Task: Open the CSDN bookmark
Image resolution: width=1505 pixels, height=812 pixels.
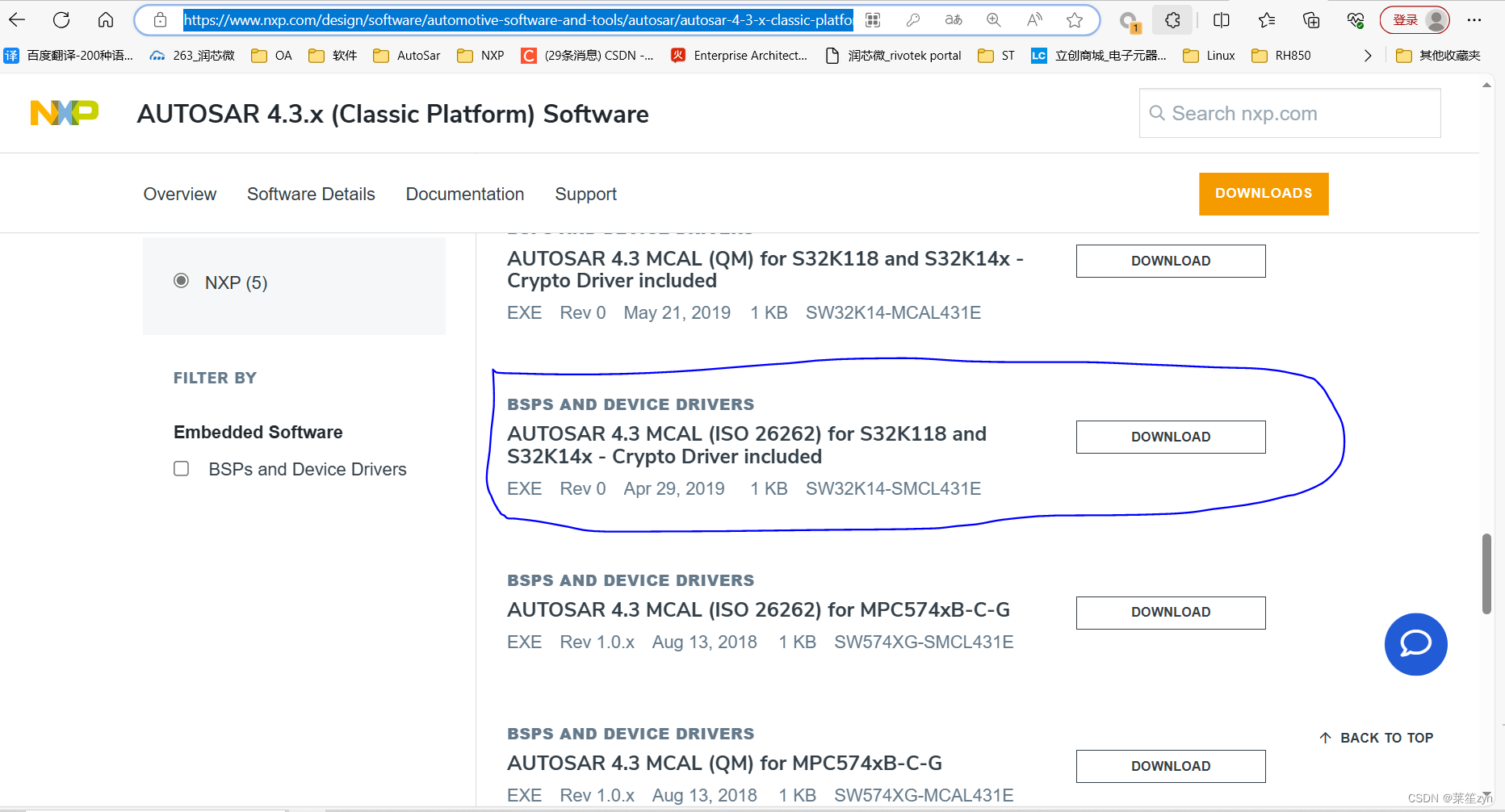Action: pos(587,56)
